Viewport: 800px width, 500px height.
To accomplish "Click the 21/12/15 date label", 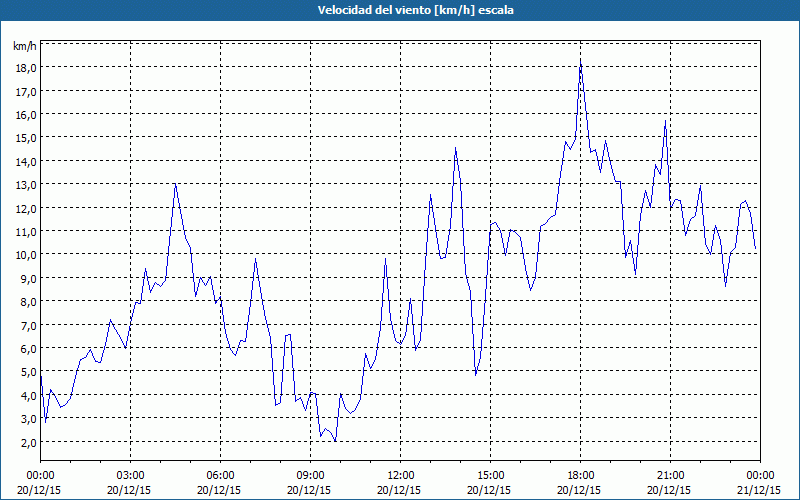I will pyautogui.click(x=759, y=490).
